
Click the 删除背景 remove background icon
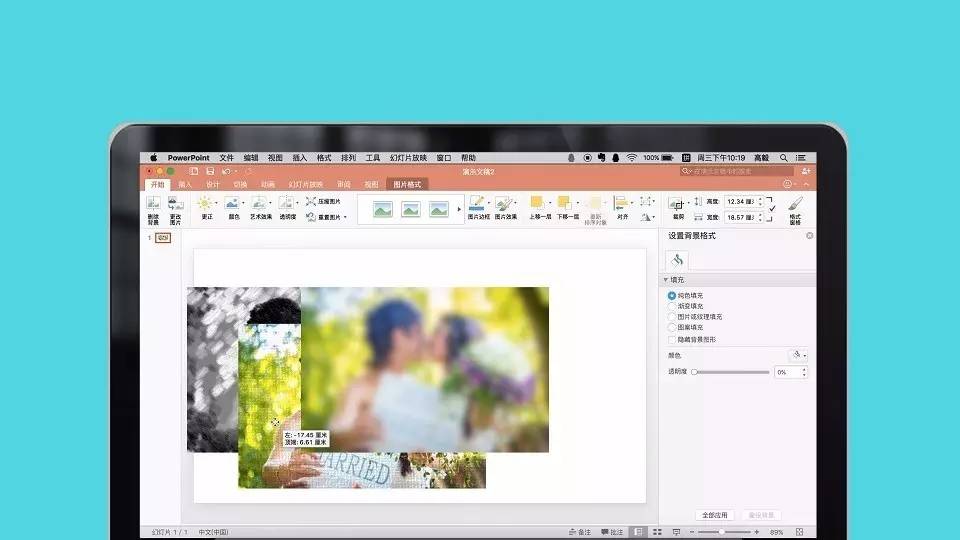(x=153, y=204)
